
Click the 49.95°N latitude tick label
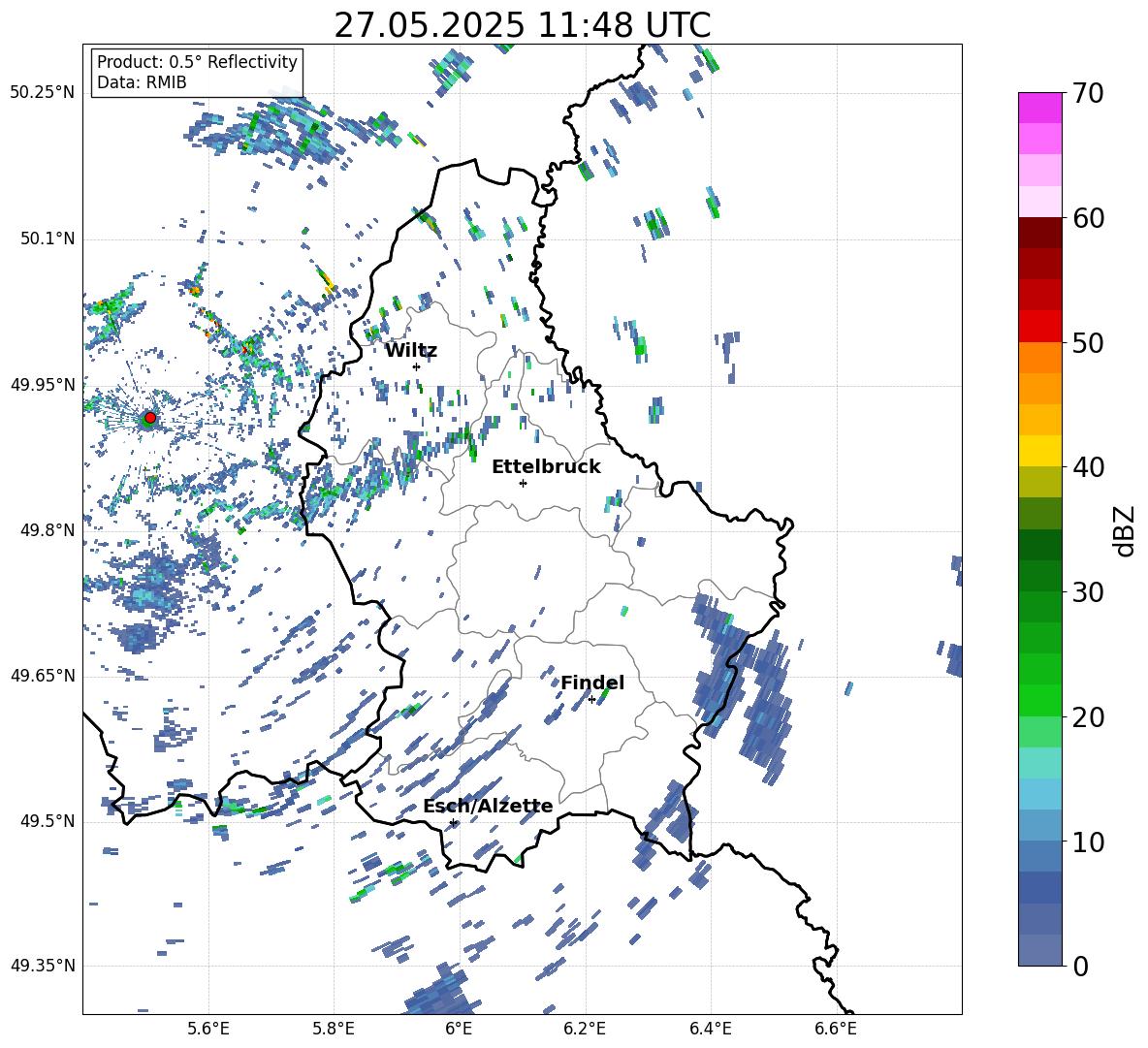click(43, 384)
